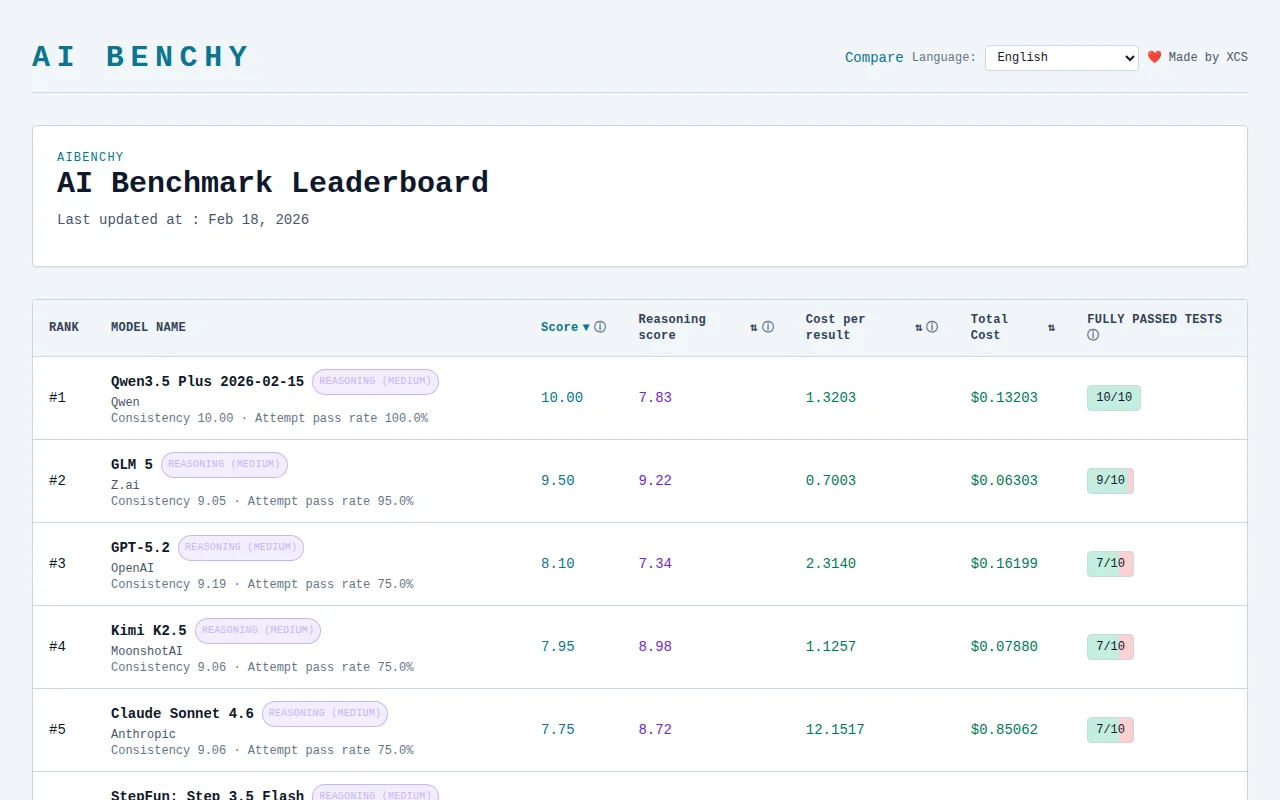1280x800 pixels.
Task: Click the Reasoning (Medium) badge for Qwen3.5 Plus
Action: [x=375, y=381]
